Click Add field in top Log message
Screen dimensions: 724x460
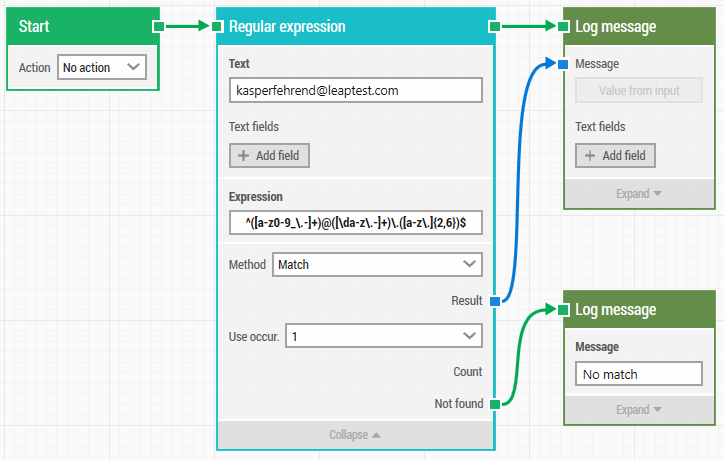pyautogui.click(x=615, y=156)
